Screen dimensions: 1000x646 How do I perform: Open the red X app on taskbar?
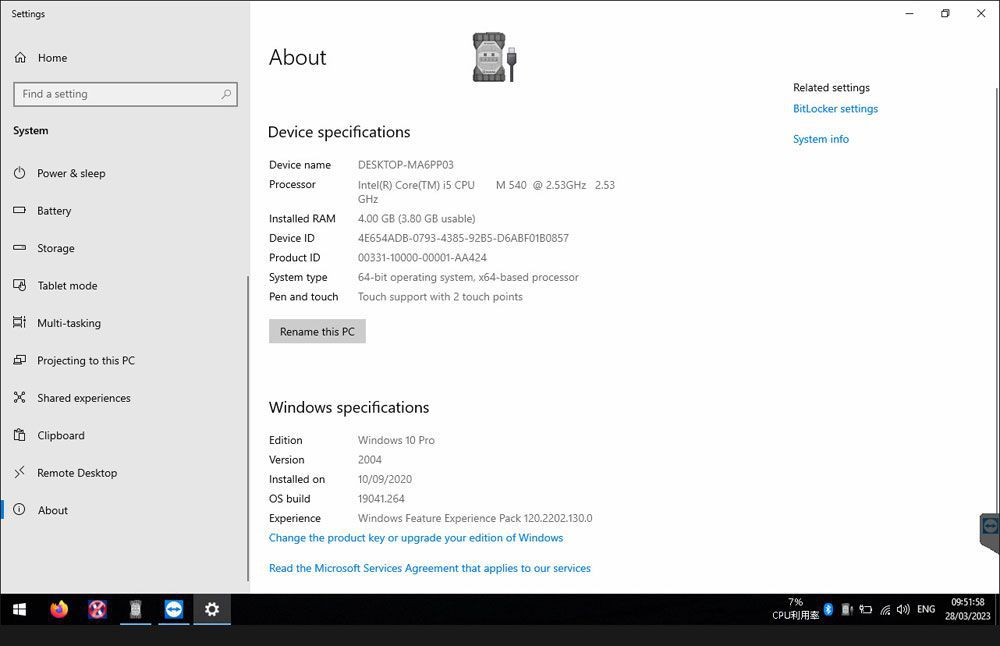point(97,610)
